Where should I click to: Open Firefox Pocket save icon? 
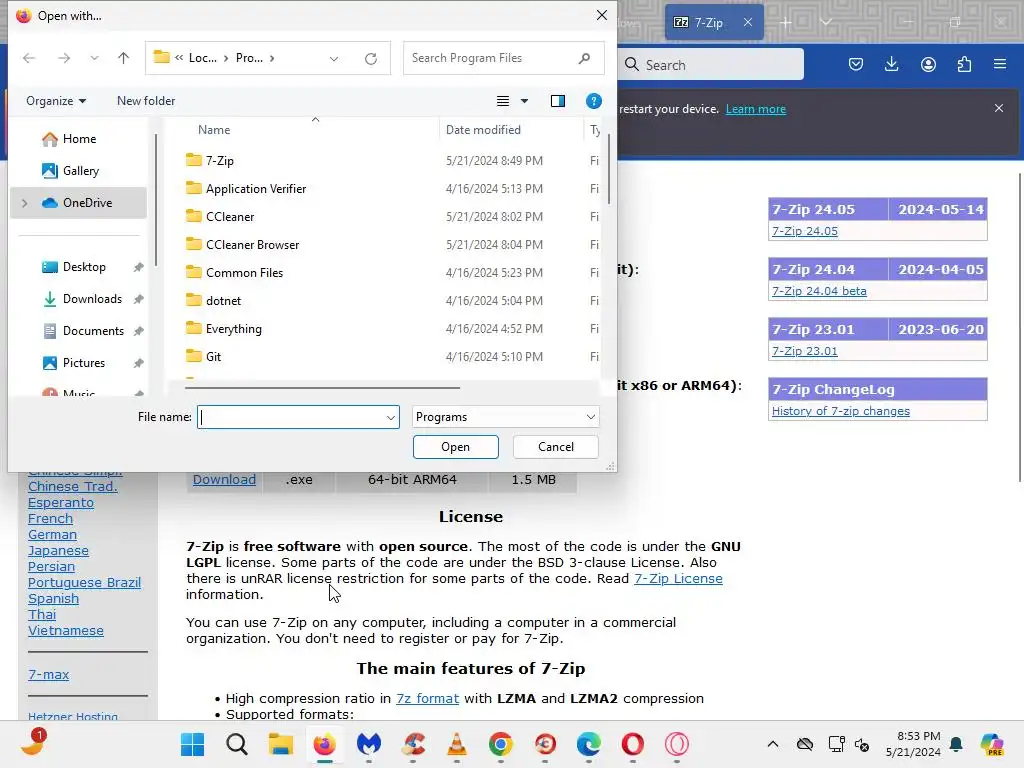coord(856,64)
